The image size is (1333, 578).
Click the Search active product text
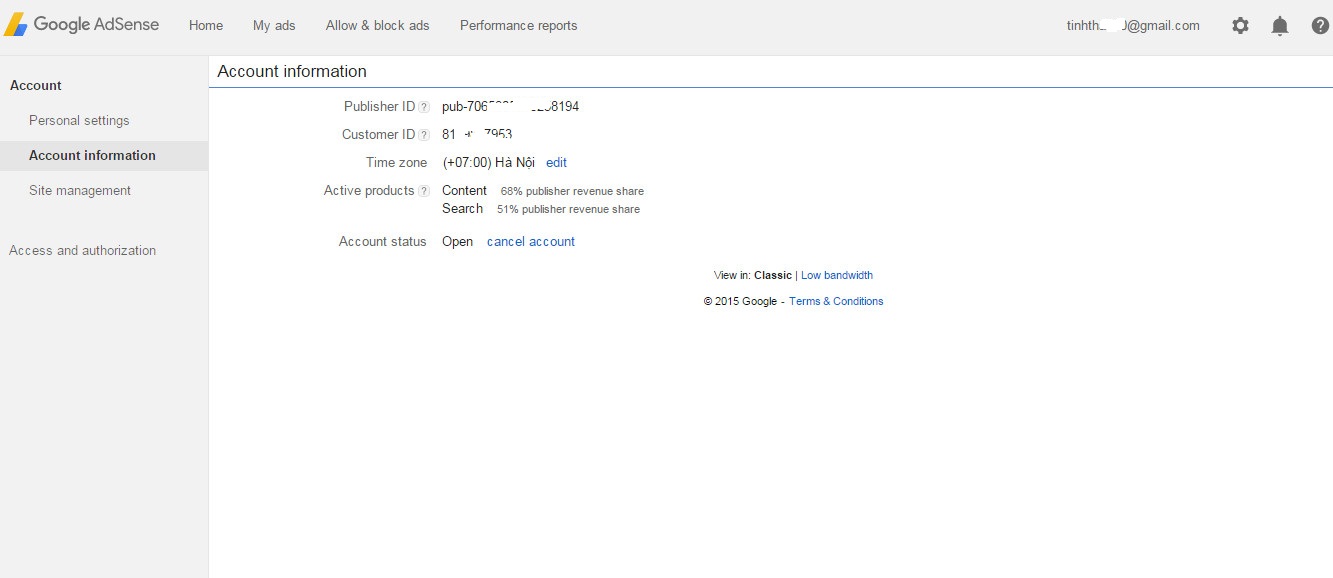pyautogui.click(x=462, y=209)
